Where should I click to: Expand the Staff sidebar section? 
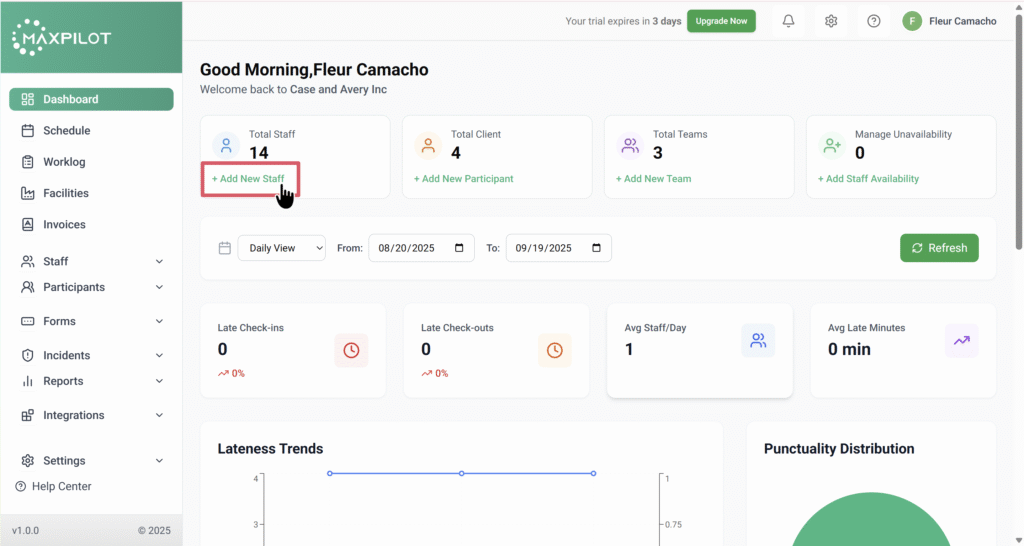[91, 261]
